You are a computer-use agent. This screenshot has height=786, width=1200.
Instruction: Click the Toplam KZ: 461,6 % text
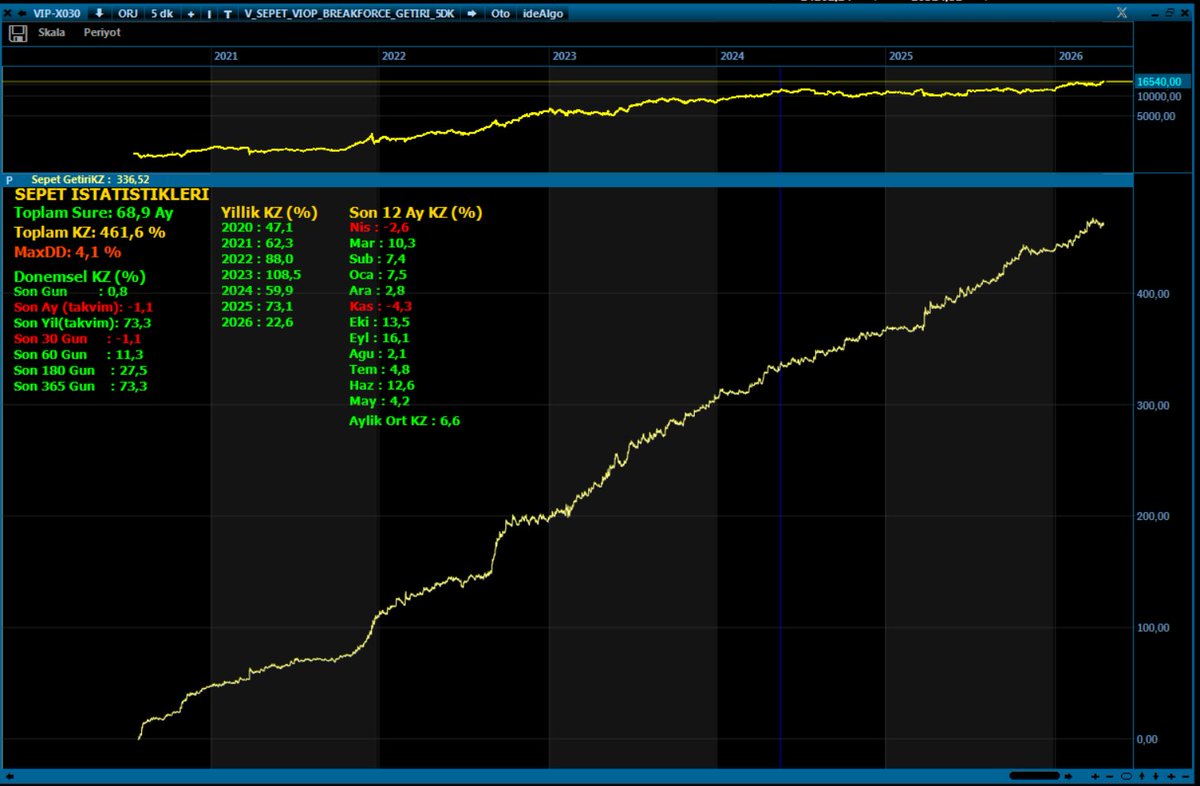(x=90, y=232)
